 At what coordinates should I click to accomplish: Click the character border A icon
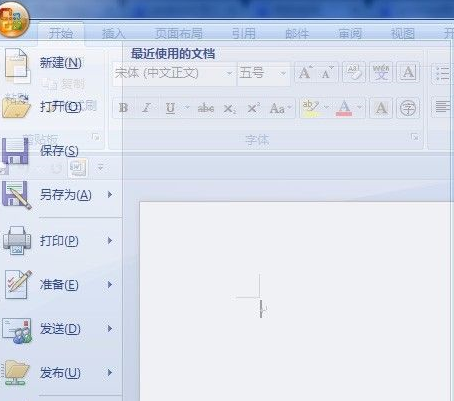coord(408,72)
